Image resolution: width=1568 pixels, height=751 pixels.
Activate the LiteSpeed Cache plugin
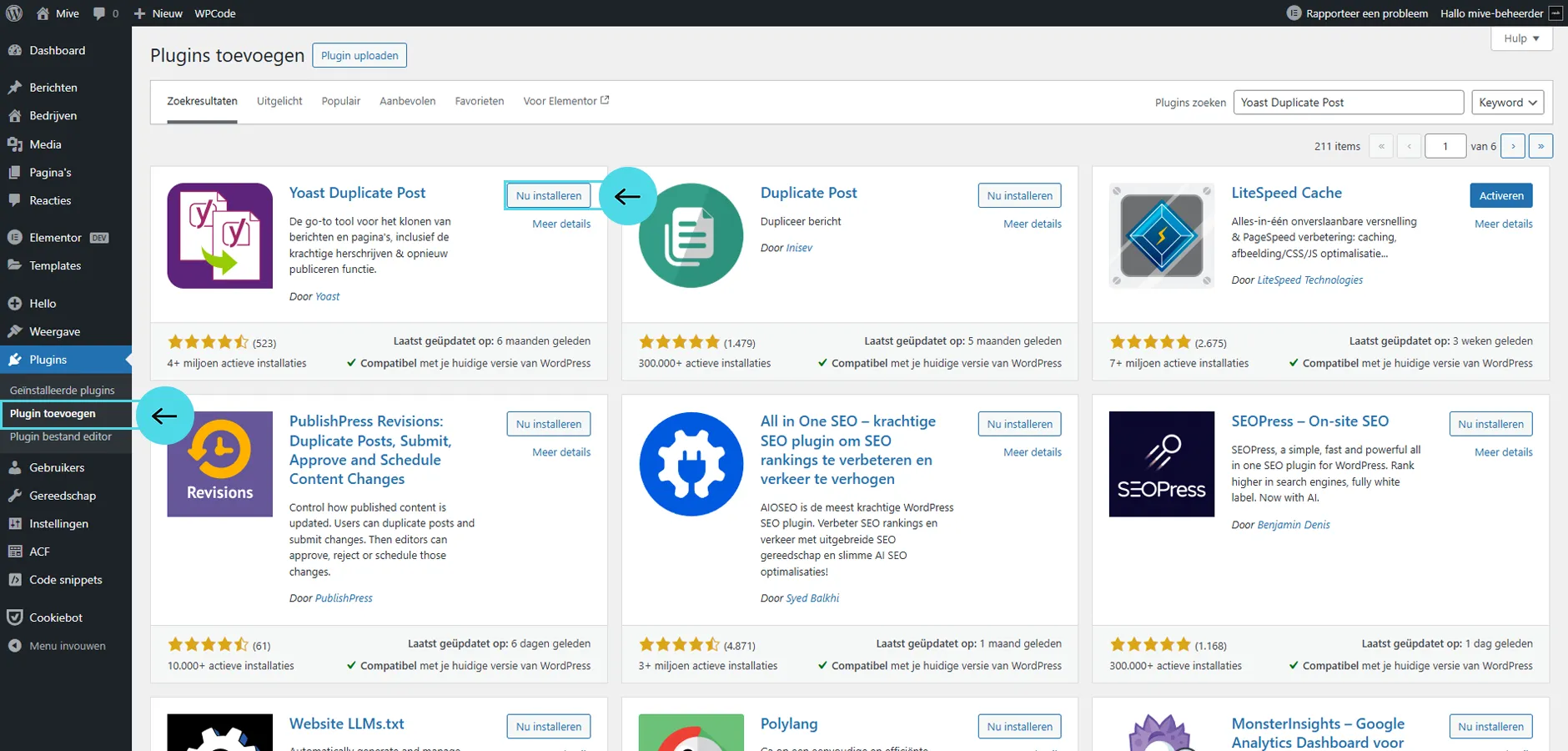coord(1500,196)
